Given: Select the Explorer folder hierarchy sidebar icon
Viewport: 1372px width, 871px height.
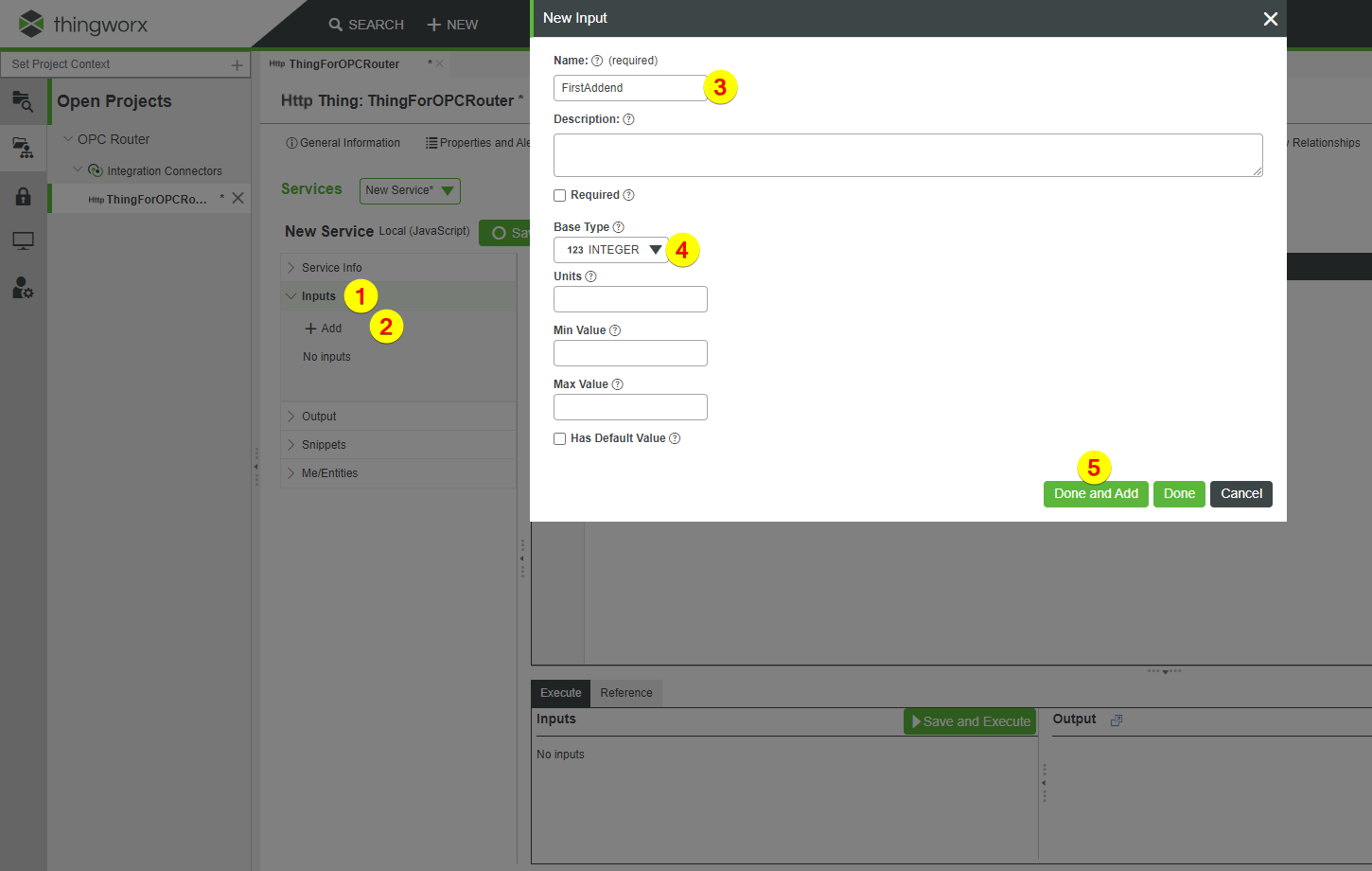Looking at the screenshot, I should [24, 148].
